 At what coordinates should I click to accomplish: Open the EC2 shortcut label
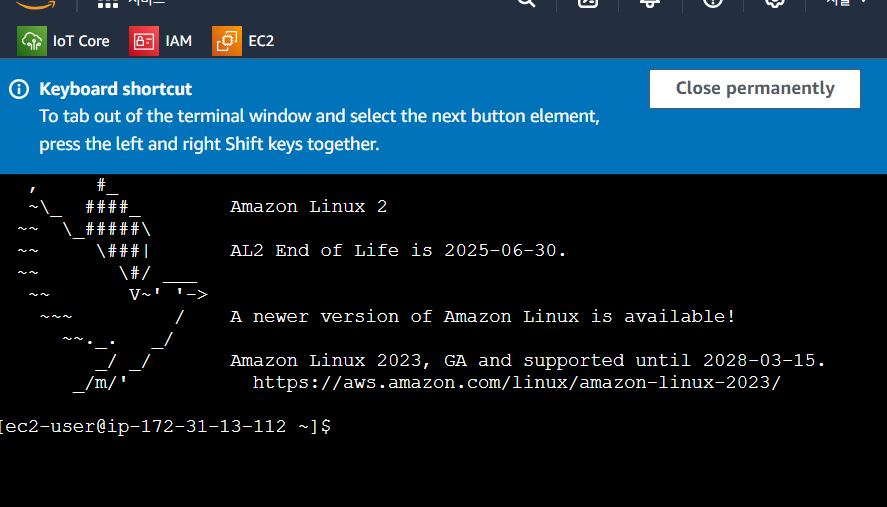click(x=262, y=41)
